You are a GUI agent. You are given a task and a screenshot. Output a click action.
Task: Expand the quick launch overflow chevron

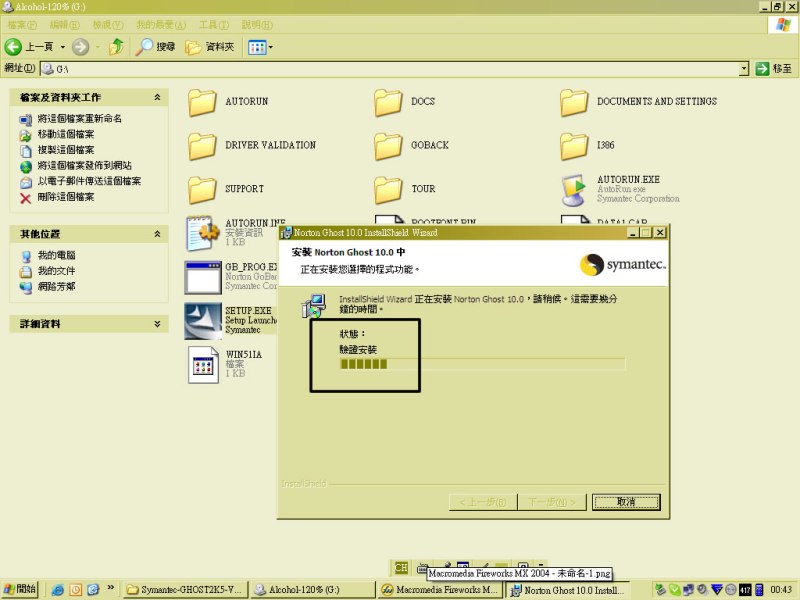point(110,588)
